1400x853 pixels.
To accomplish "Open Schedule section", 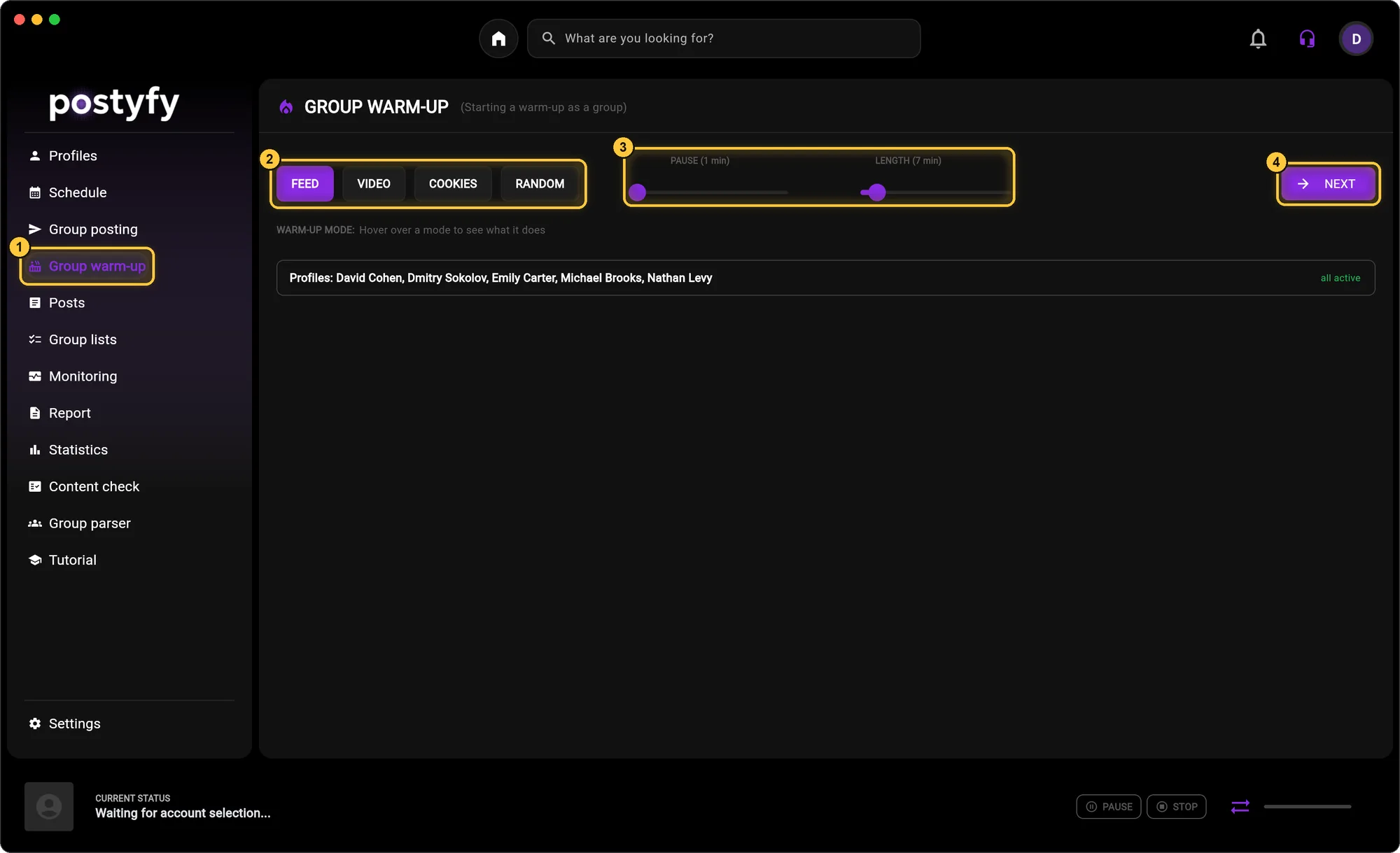I will pyautogui.click(x=78, y=192).
